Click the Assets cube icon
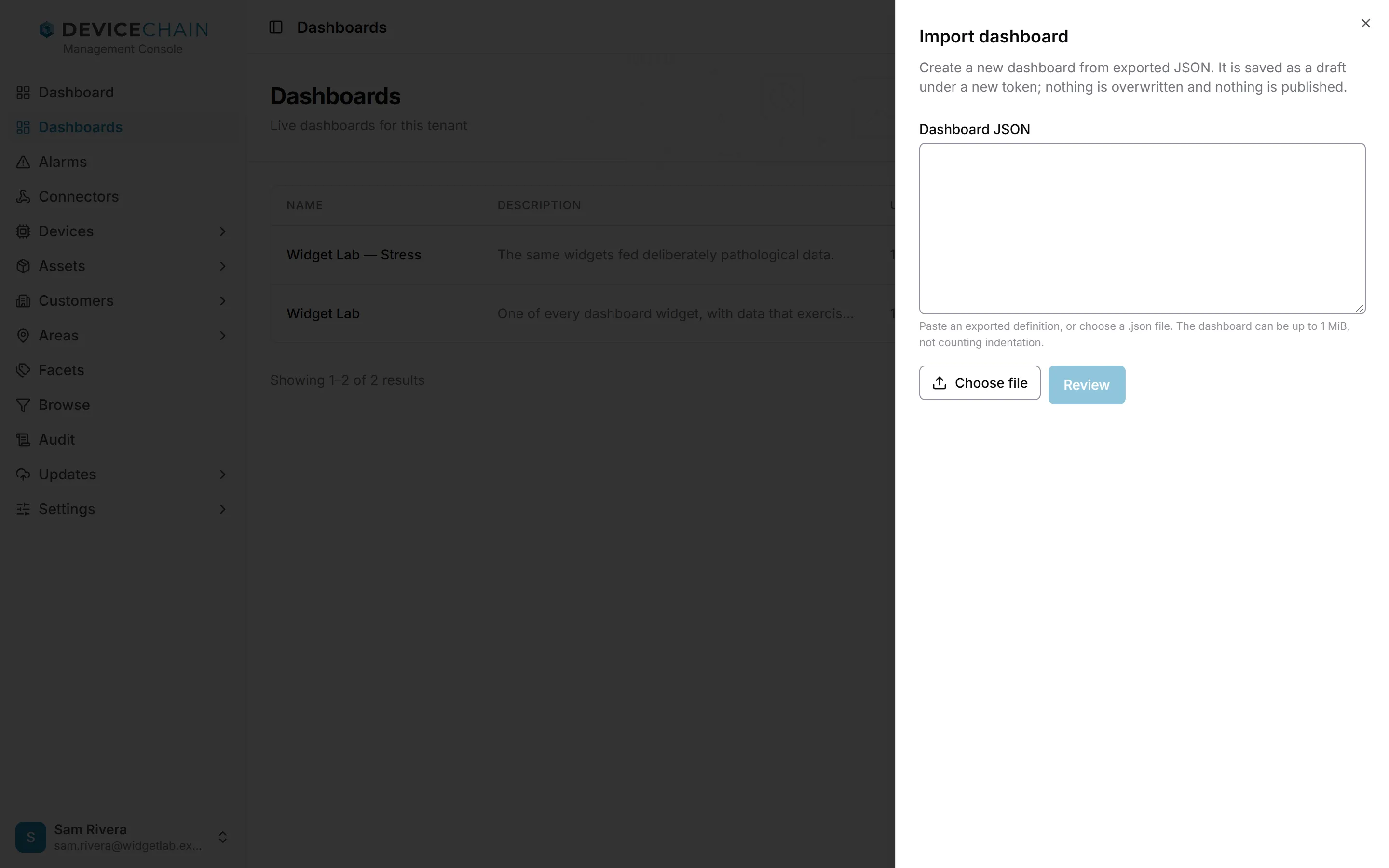 [x=23, y=266]
